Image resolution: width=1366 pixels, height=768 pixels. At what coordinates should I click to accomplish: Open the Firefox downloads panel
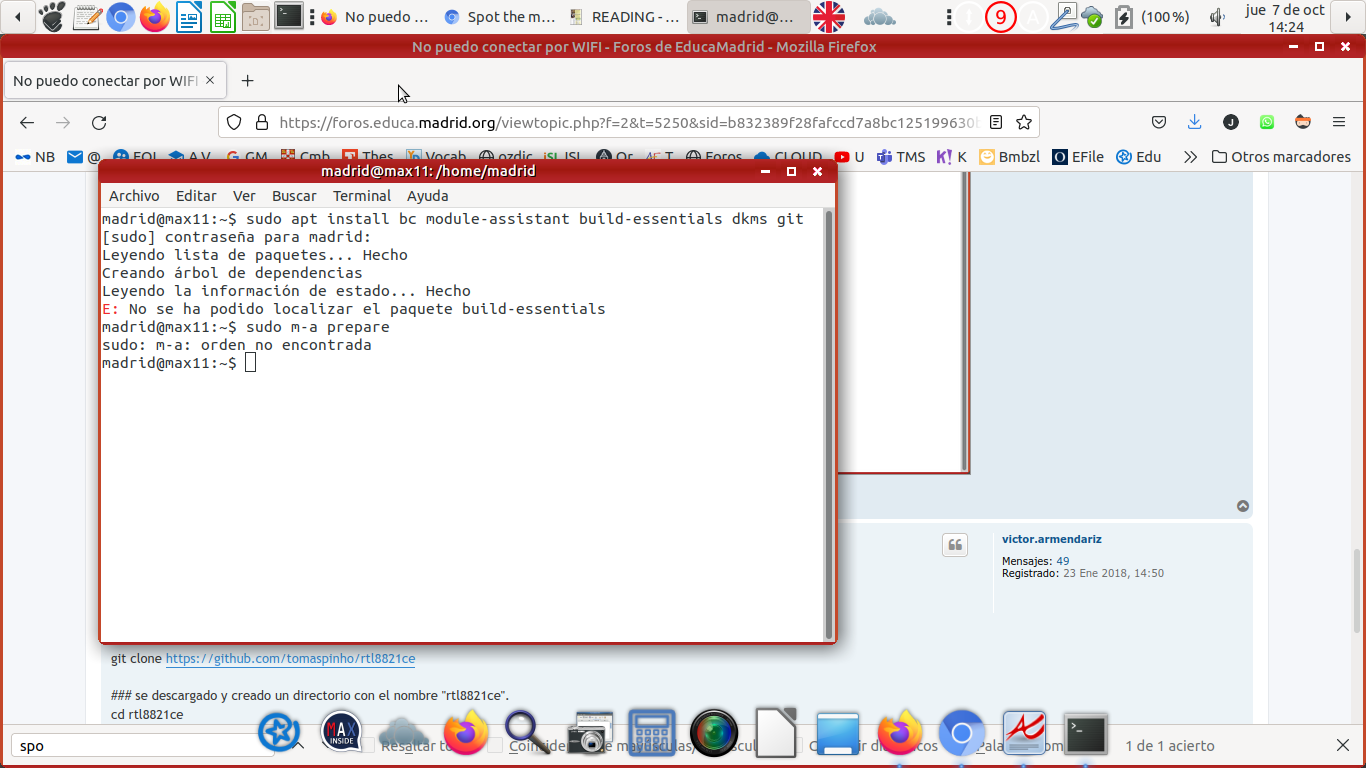pyautogui.click(x=1194, y=122)
